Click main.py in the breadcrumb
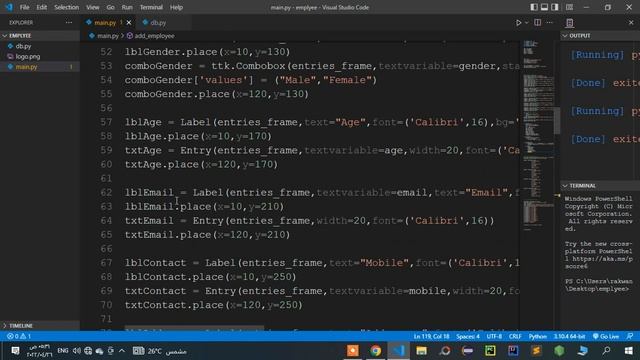Viewport: 640px width, 360px height. tap(108, 36)
